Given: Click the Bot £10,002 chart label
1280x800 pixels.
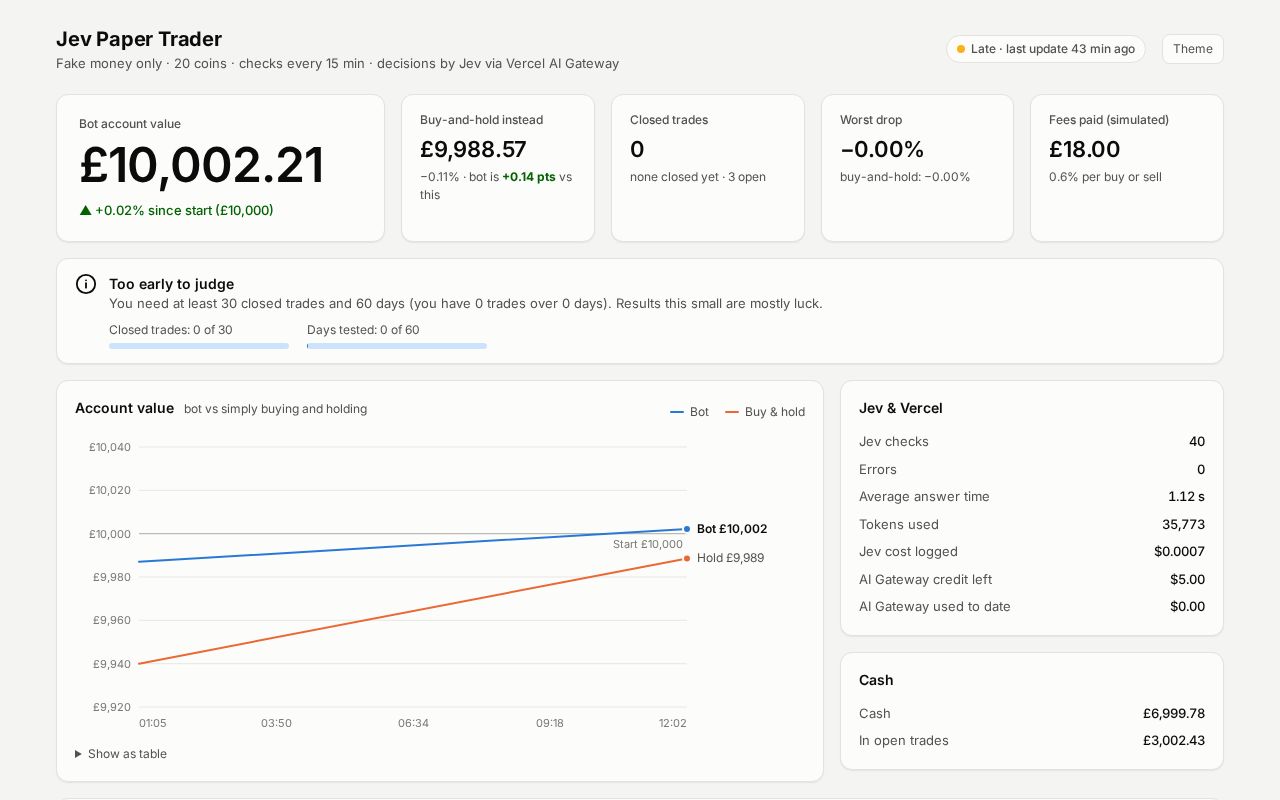Looking at the screenshot, I should (732, 529).
